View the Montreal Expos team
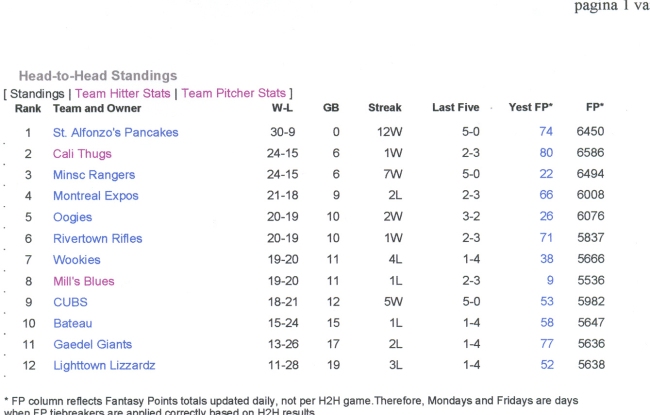This screenshot has width=650, height=415. pos(96,196)
